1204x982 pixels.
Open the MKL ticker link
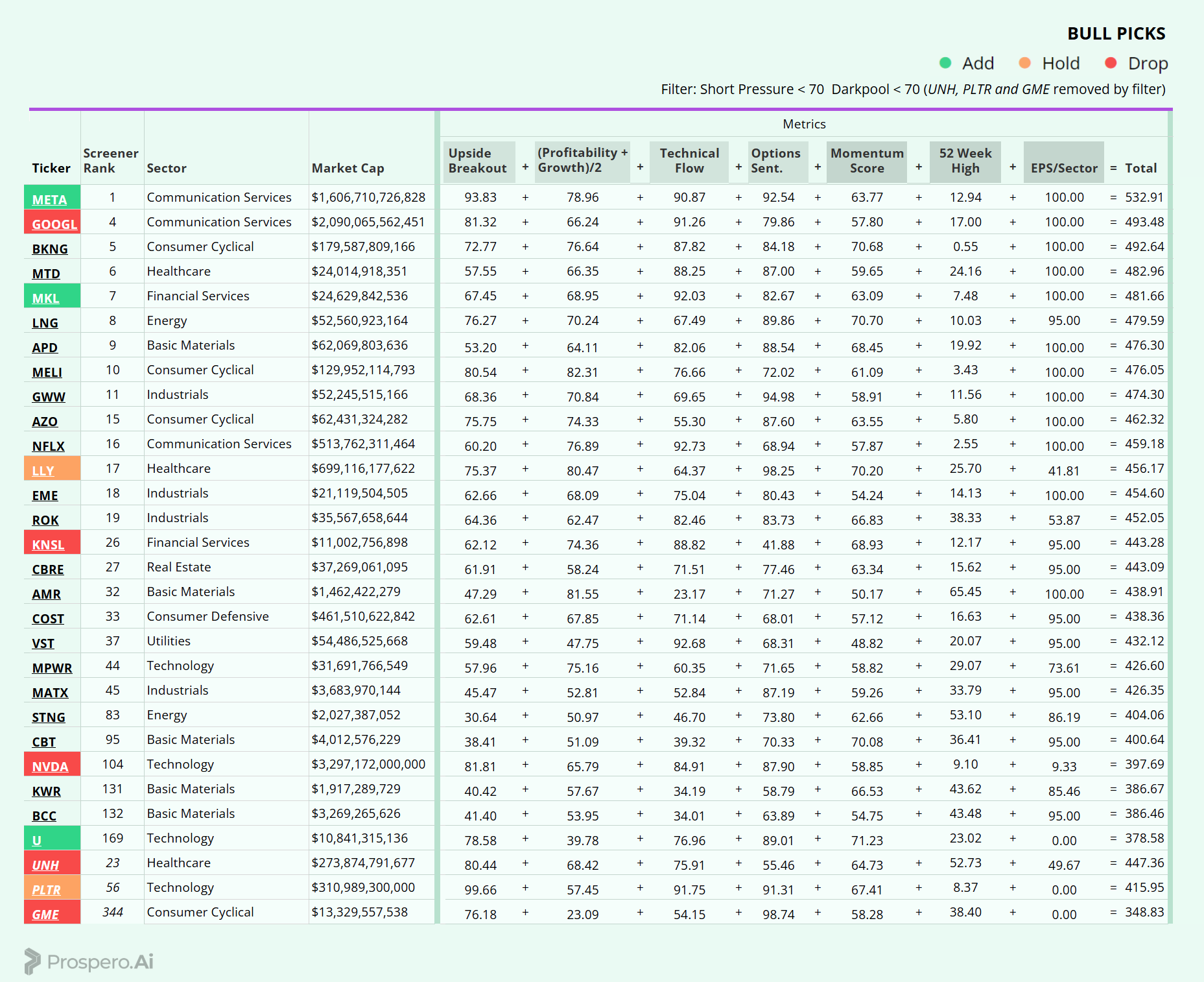[45, 298]
